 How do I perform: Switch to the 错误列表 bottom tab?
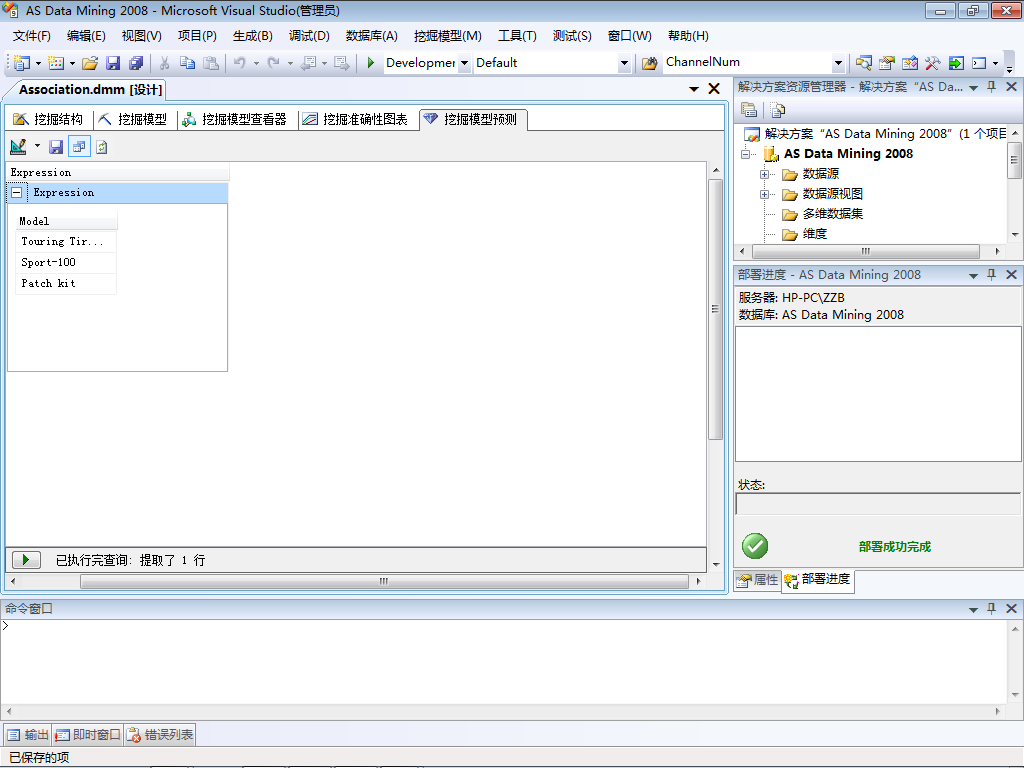tap(160, 735)
